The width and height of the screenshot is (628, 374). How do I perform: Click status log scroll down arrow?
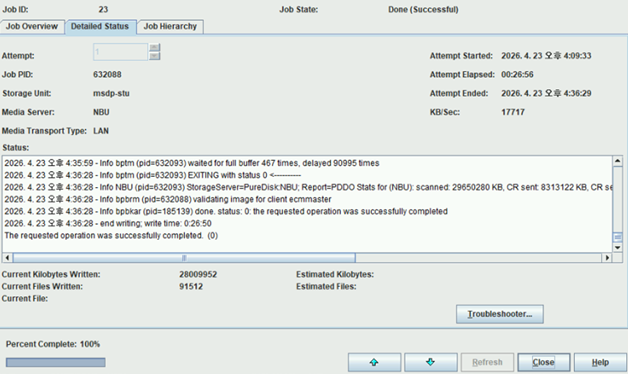618,247
